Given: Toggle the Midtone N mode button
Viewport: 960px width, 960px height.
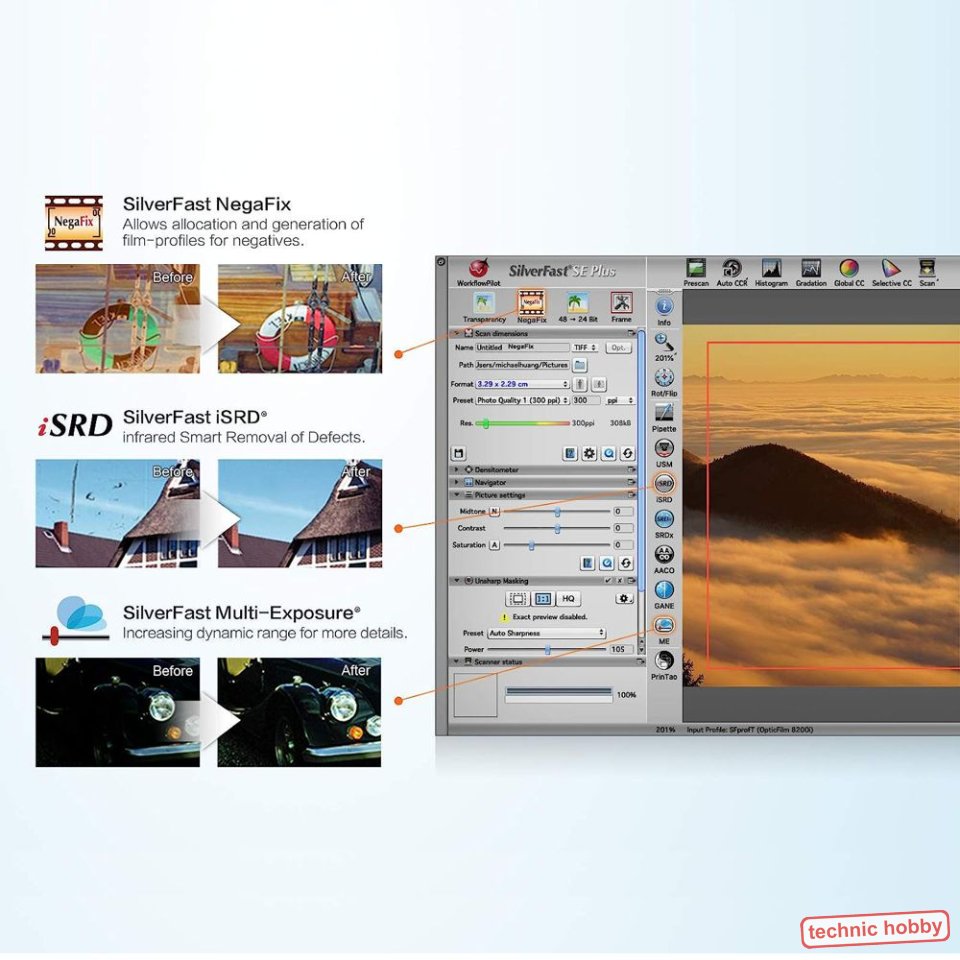Looking at the screenshot, I should [494, 511].
